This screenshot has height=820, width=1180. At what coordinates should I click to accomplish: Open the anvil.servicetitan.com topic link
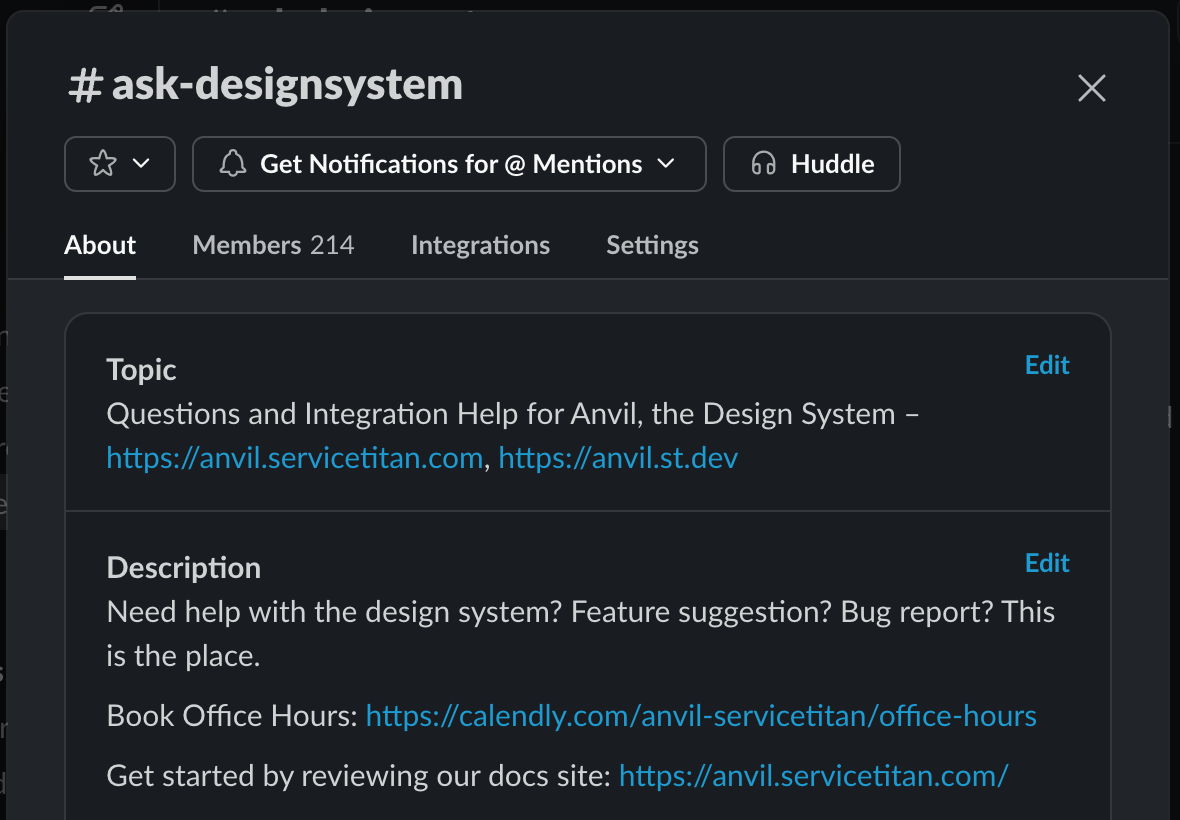pos(293,457)
